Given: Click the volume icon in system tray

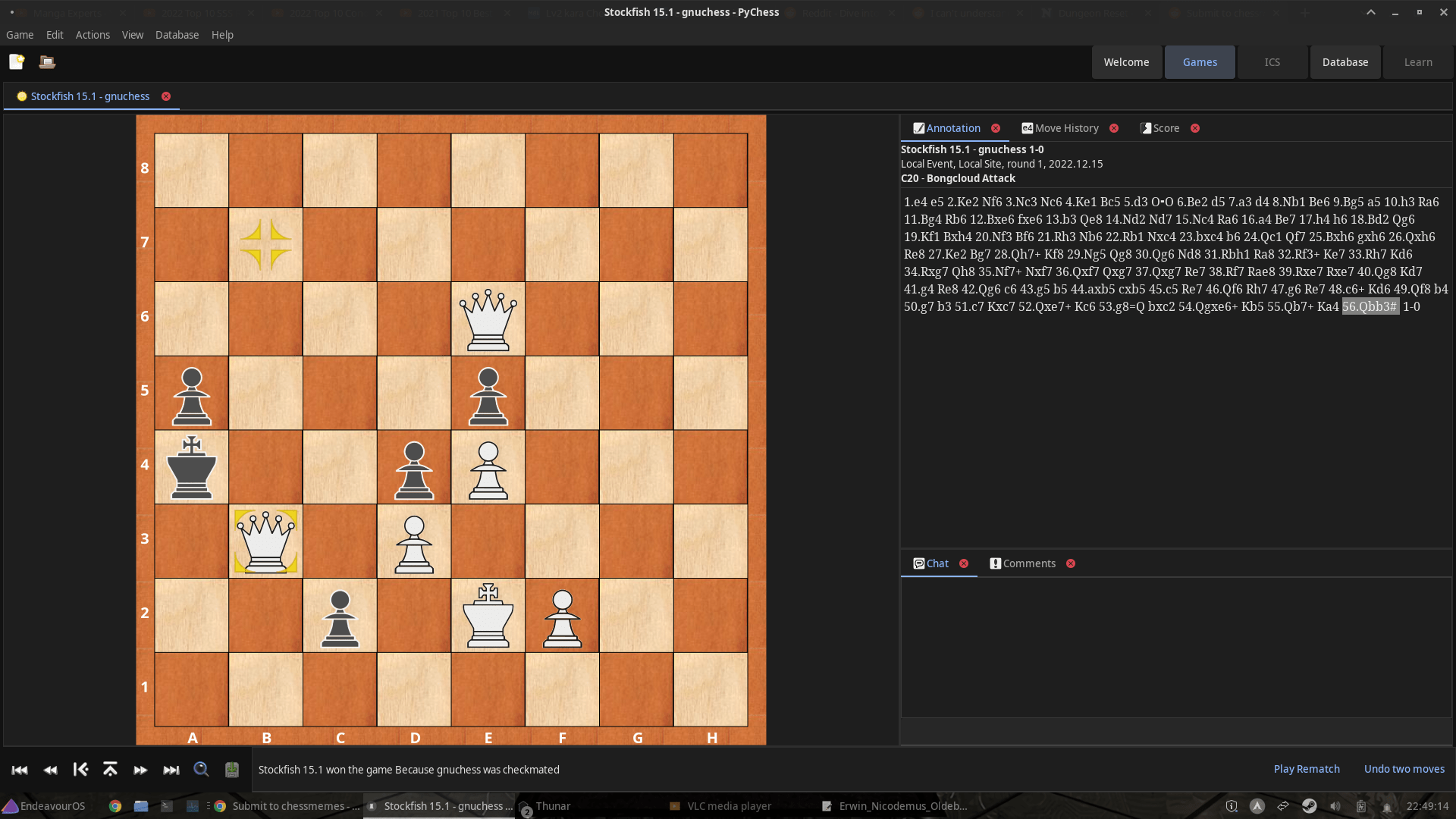Looking at the screenshot, I should (x=1336, y=806).
